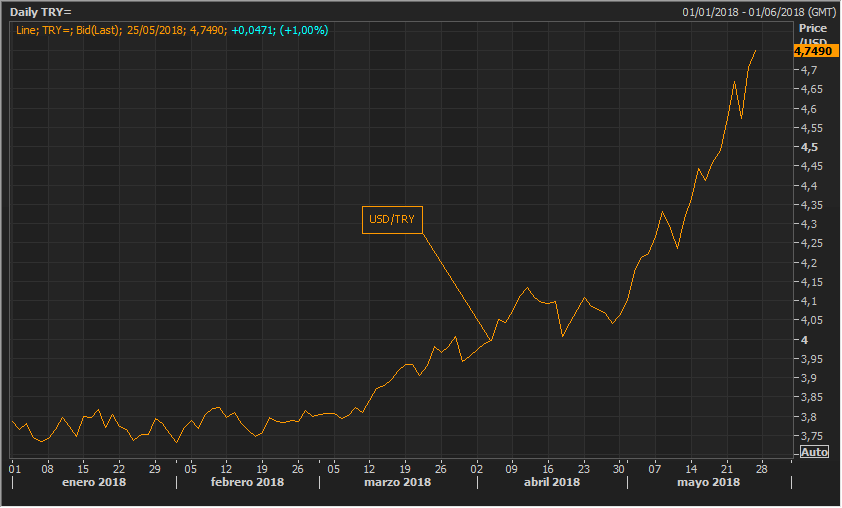
Task: Click the marzo 2018 month label
Action: (397, 482)
